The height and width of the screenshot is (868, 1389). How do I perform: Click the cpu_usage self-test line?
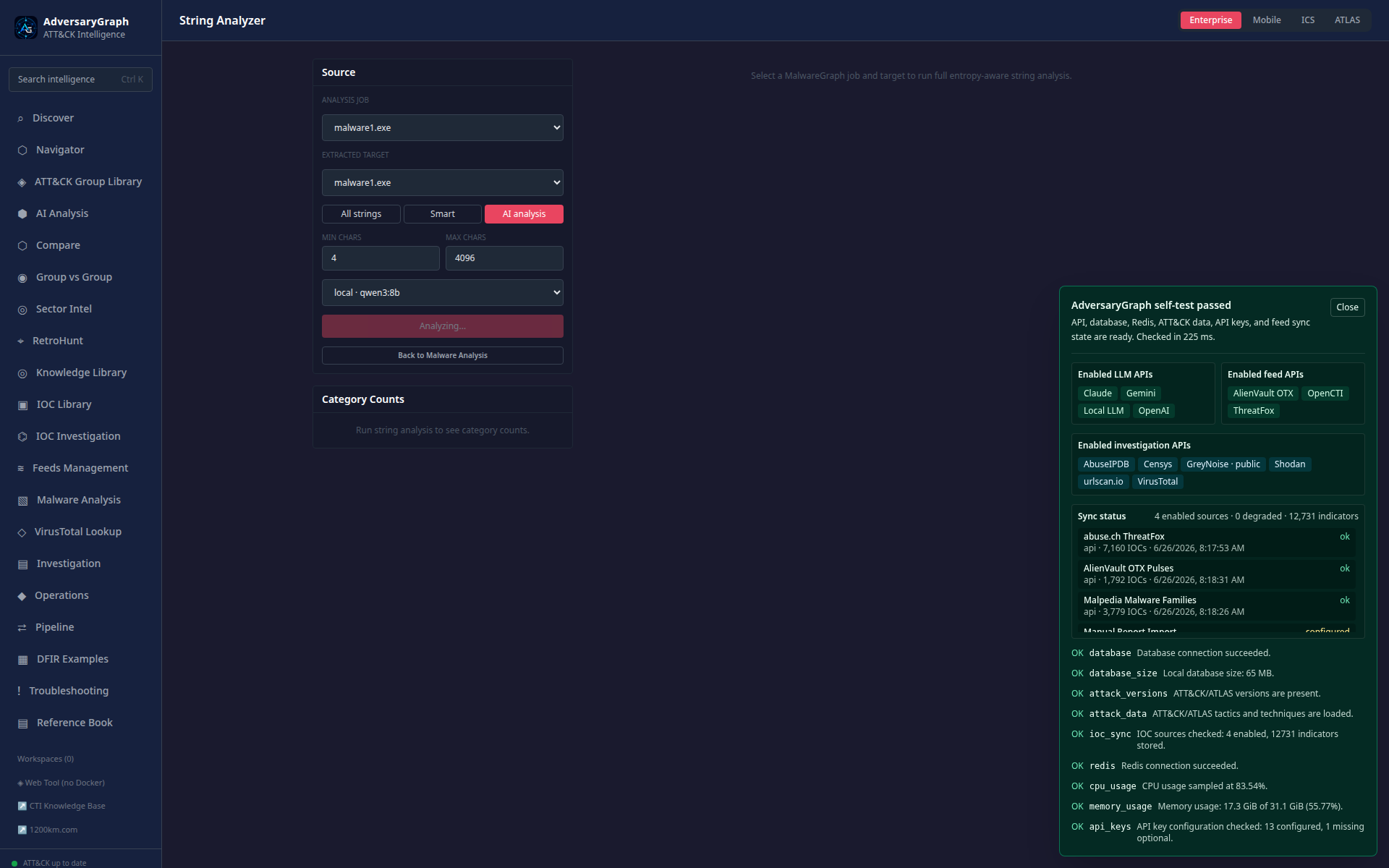[1218, 786]
